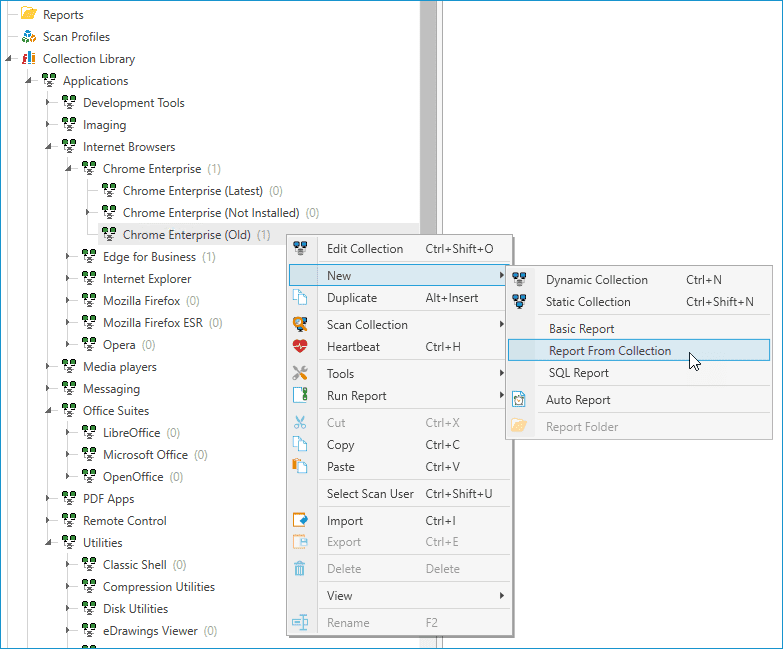Click the Report Folder icon in submenu

tap(519, 426)
